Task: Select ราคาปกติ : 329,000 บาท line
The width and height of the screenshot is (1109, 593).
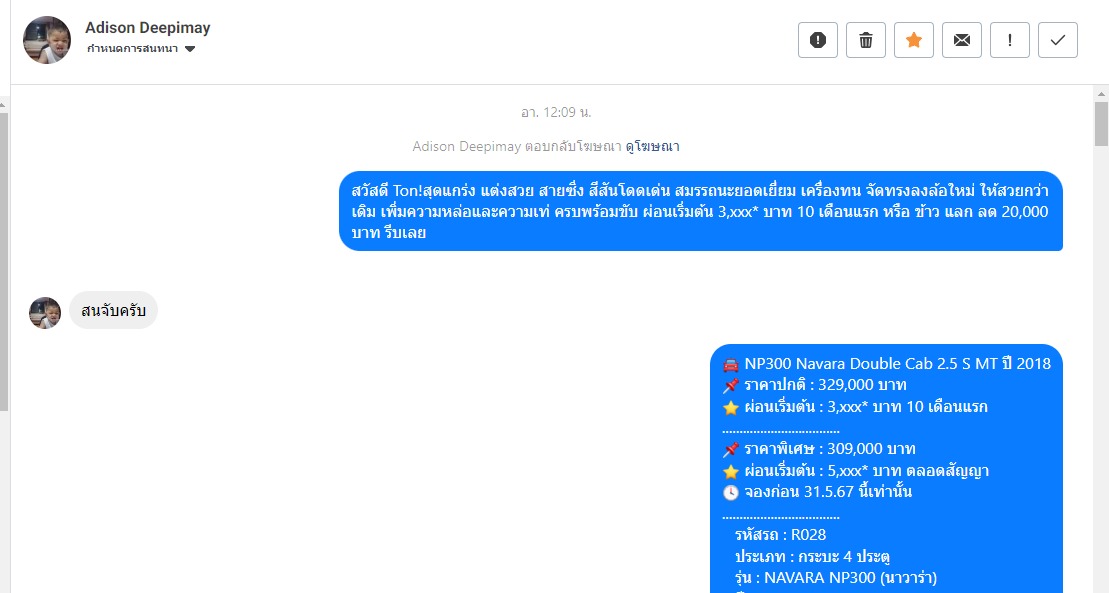Action: click(x=814, y=385)
